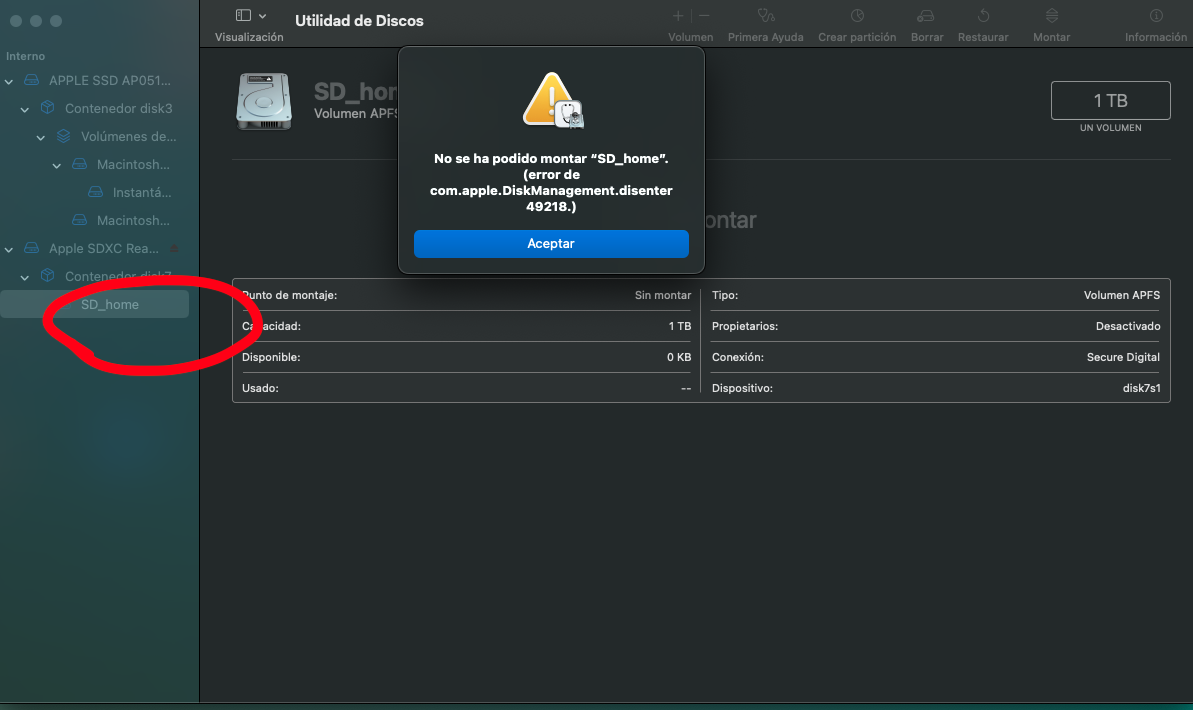Screen dimensions: 1193x710
Task: Collapse the APPLE SSD disk tree
Action: pyautogui.click(x=10, y=80)
